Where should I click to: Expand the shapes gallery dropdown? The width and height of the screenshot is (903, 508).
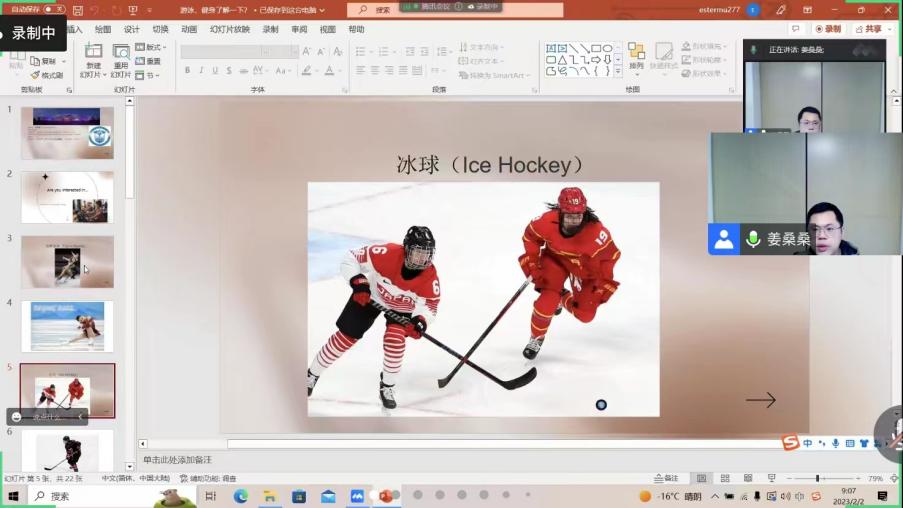click(618, 73)
